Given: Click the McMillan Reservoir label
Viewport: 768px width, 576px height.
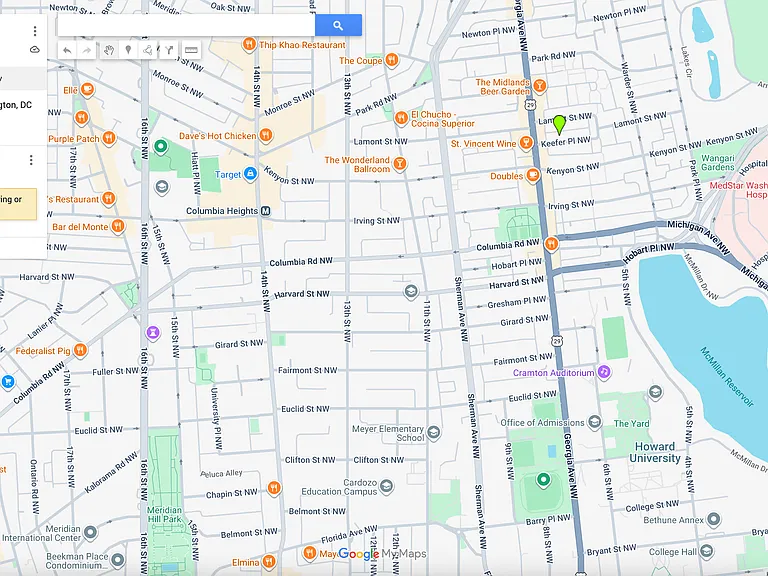Looking at the screenshot, I should click(x=726, y=377).
